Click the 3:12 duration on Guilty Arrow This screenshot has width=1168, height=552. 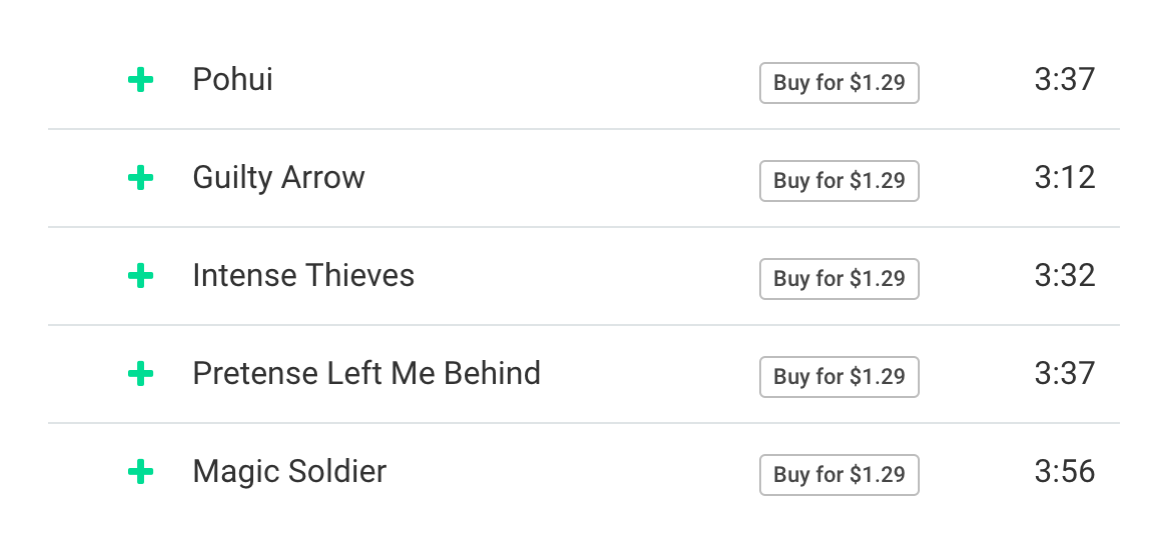1064,178
